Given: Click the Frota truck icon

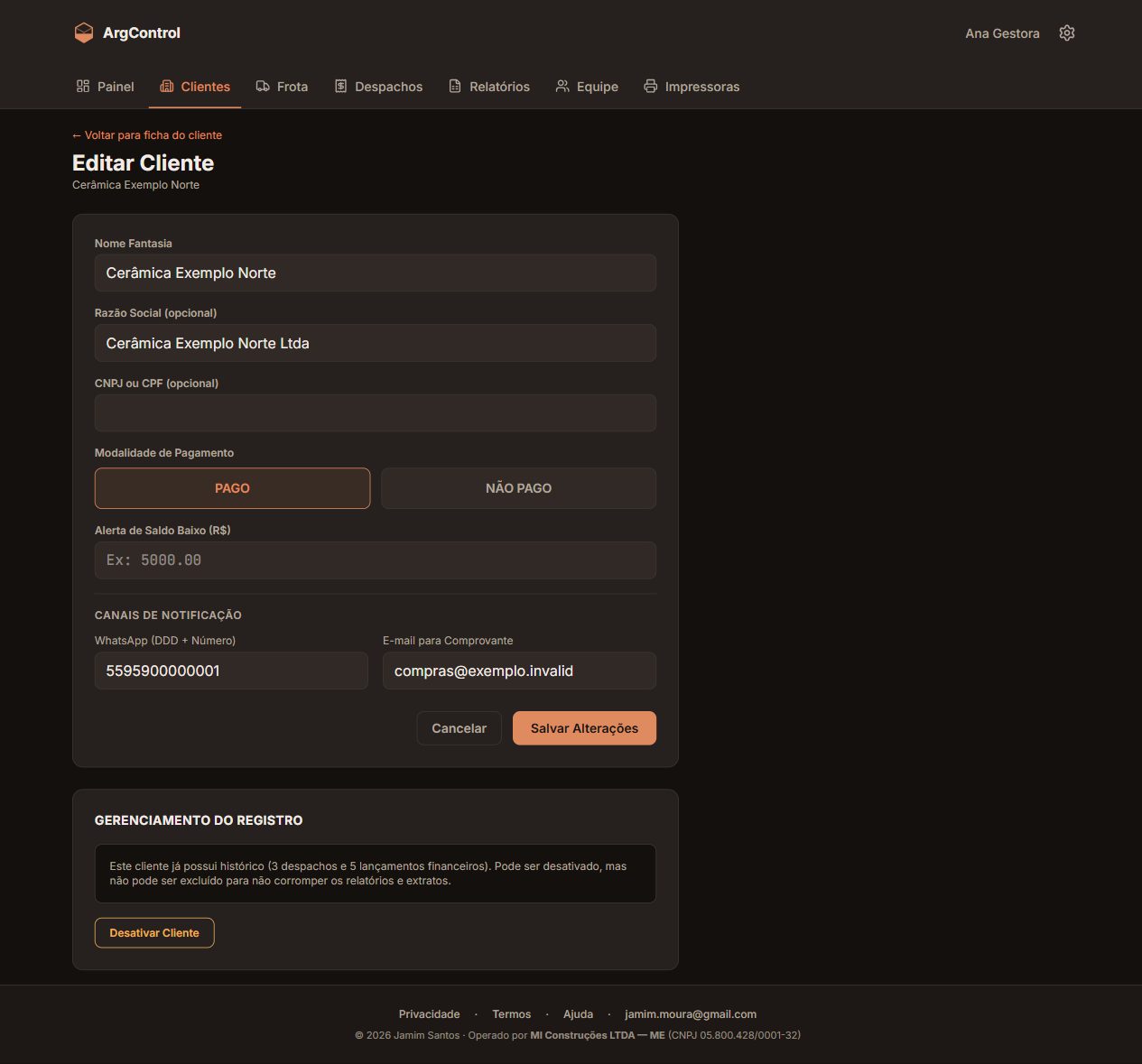Looking at the screenshot, I should click(263, 87).
